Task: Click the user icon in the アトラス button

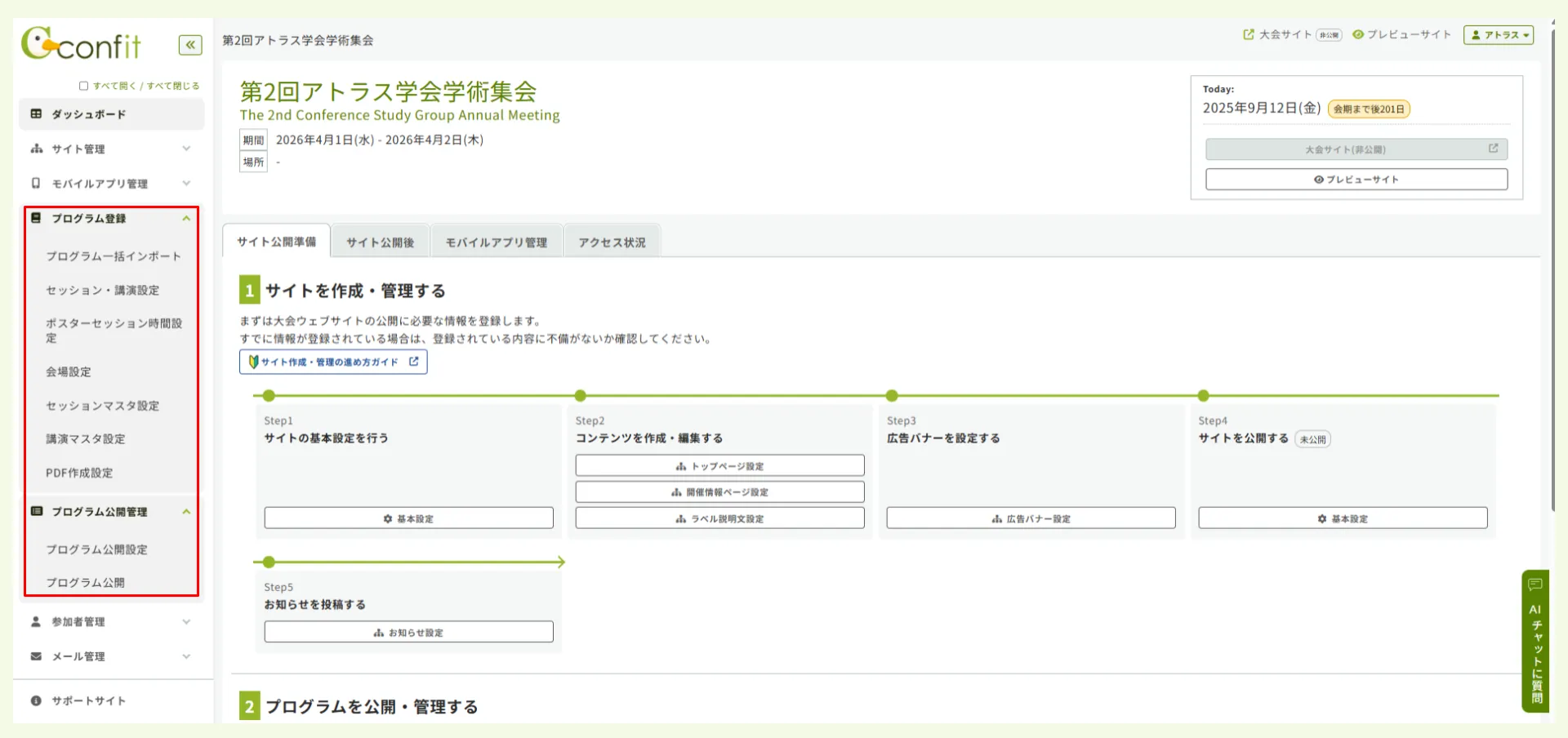Action: click(1476, 34)
